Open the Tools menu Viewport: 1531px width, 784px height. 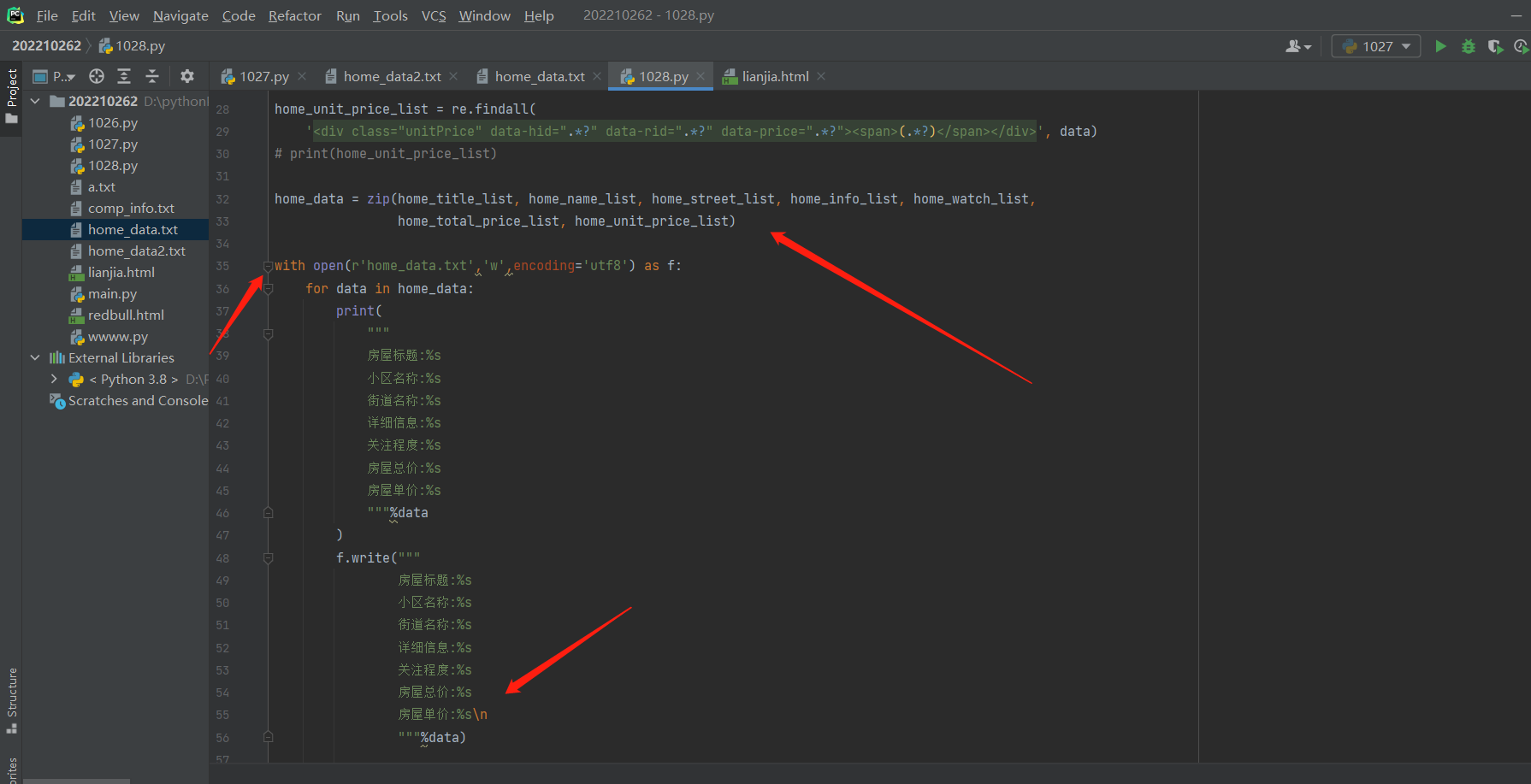click(x=390, y=15)
